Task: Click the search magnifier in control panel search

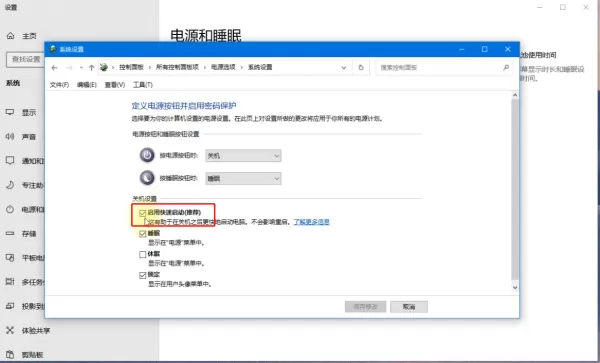Action: coord(506,67)
